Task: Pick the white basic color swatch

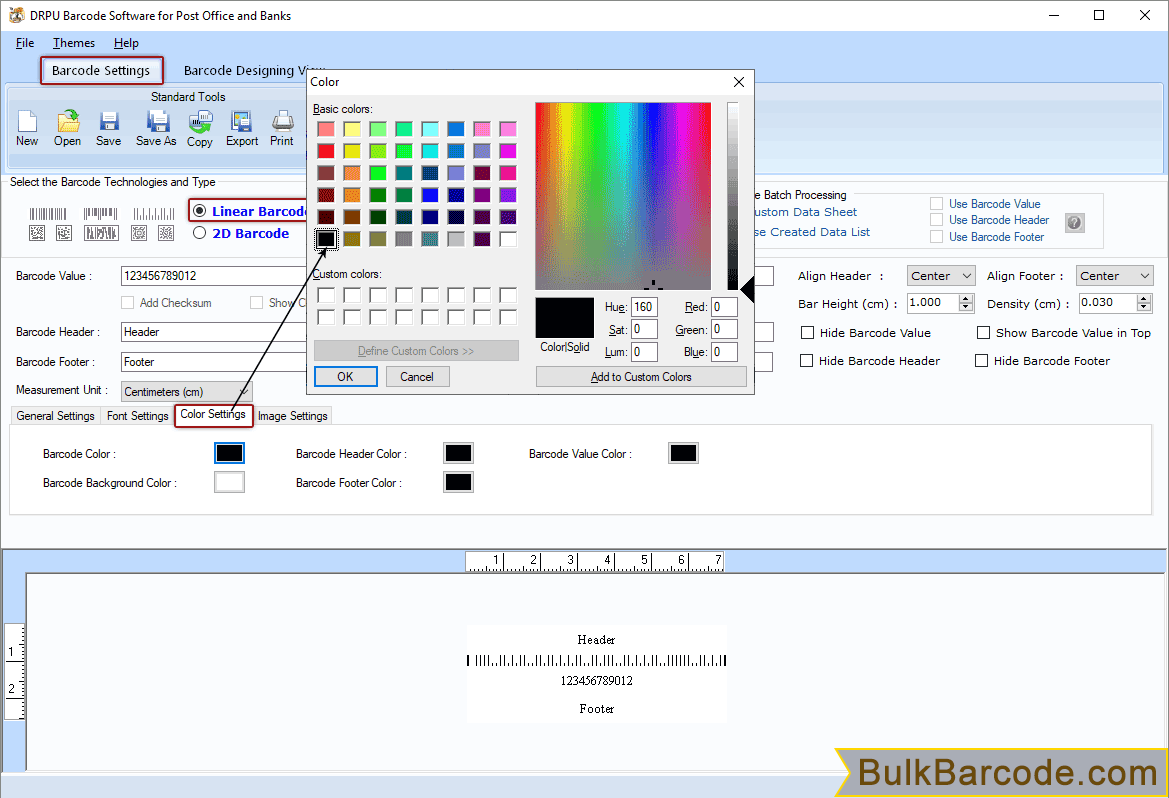Action: 508,239
